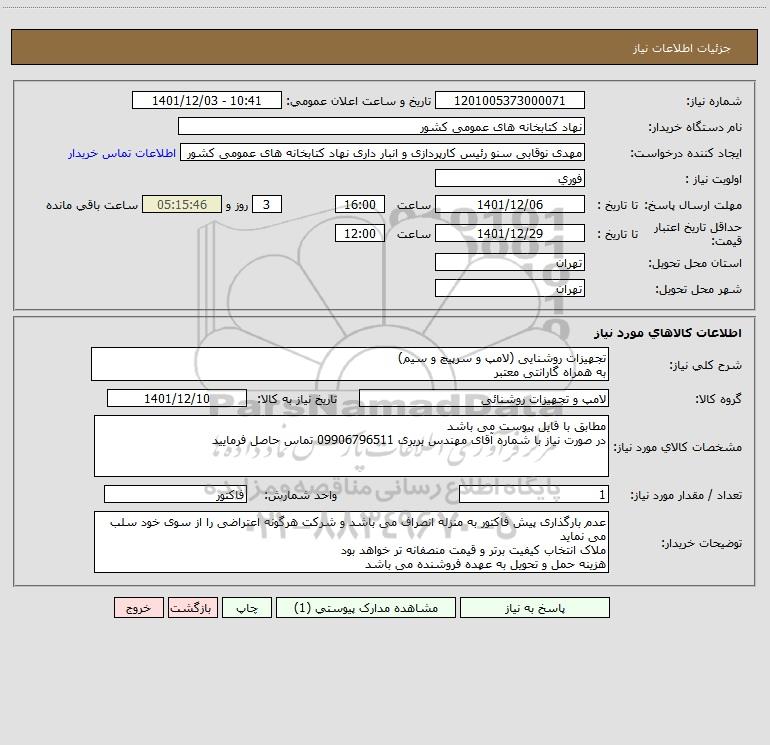
Task: Click the مشخصات کالای مورد نیاز label
Action: pos(680,447)
